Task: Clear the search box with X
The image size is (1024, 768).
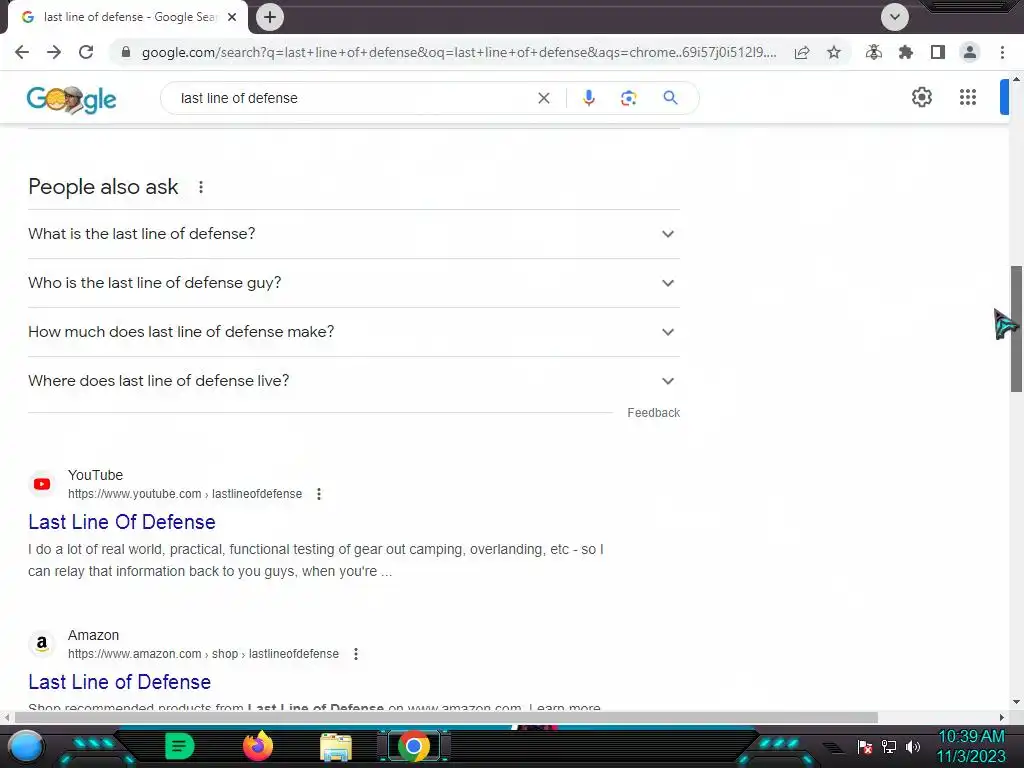Action: click(x=543, y=98)
